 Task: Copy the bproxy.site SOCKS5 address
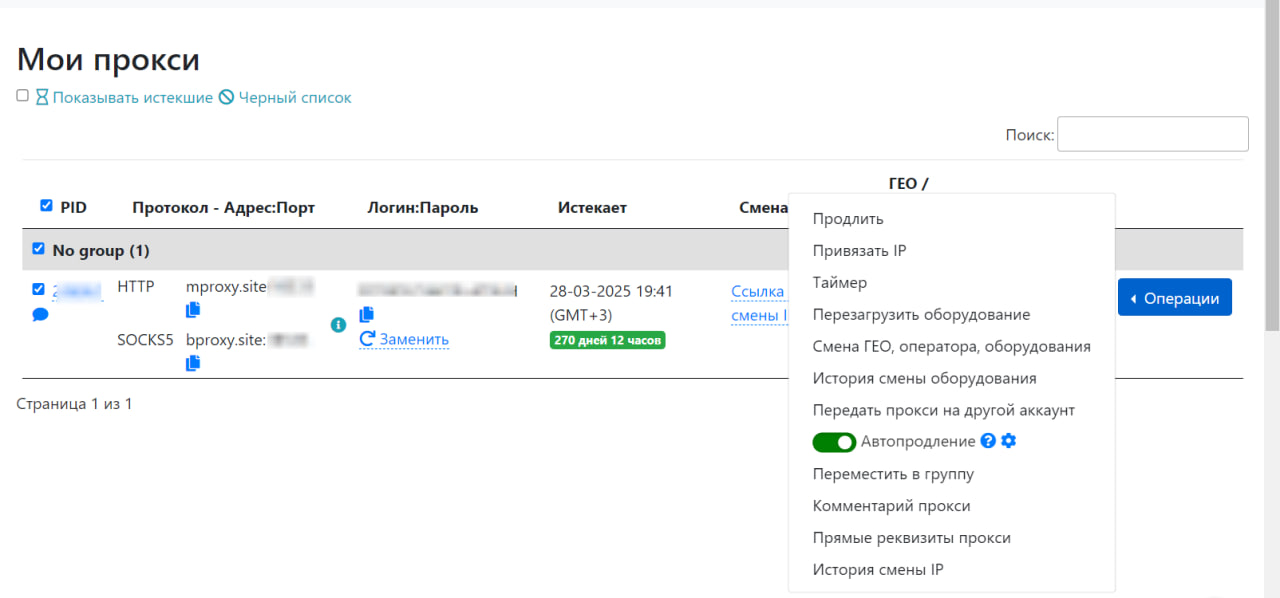coord(193,363)
